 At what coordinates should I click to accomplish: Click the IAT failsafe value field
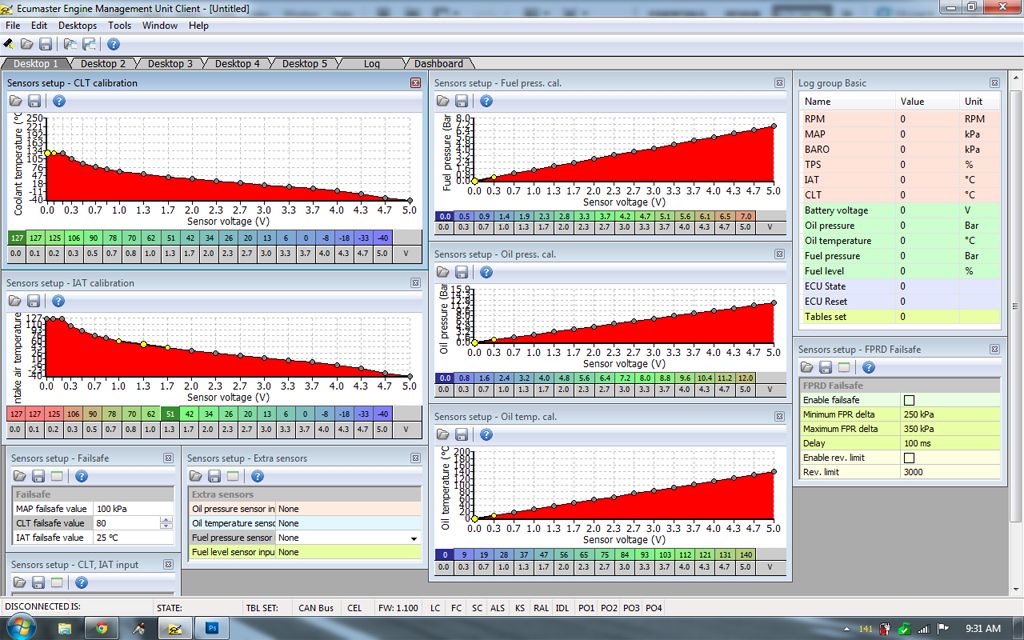pyautogui.click(x=133, y=537)
